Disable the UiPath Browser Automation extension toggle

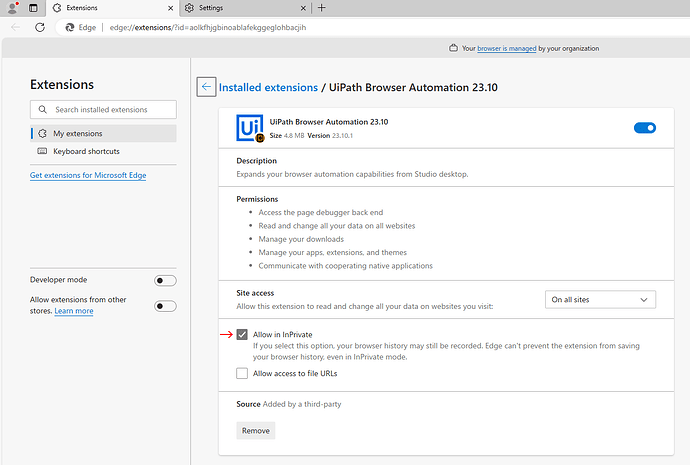(645, 128)
